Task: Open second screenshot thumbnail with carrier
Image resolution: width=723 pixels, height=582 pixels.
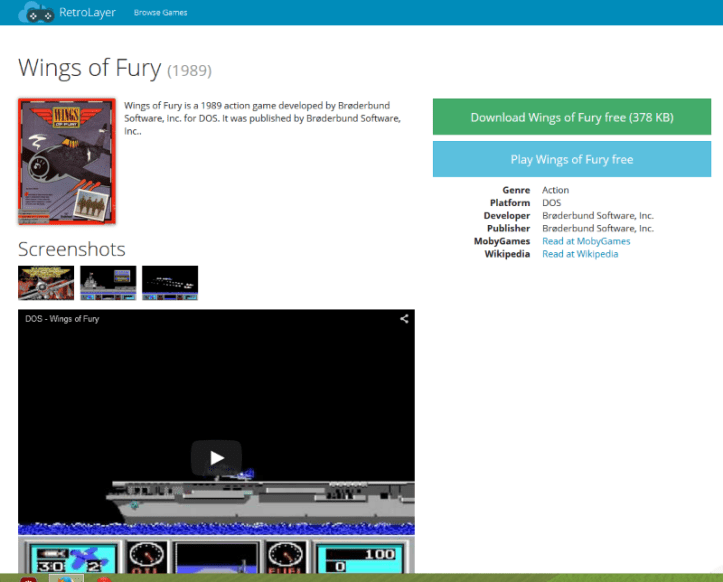Action: (x=108, y=283)
